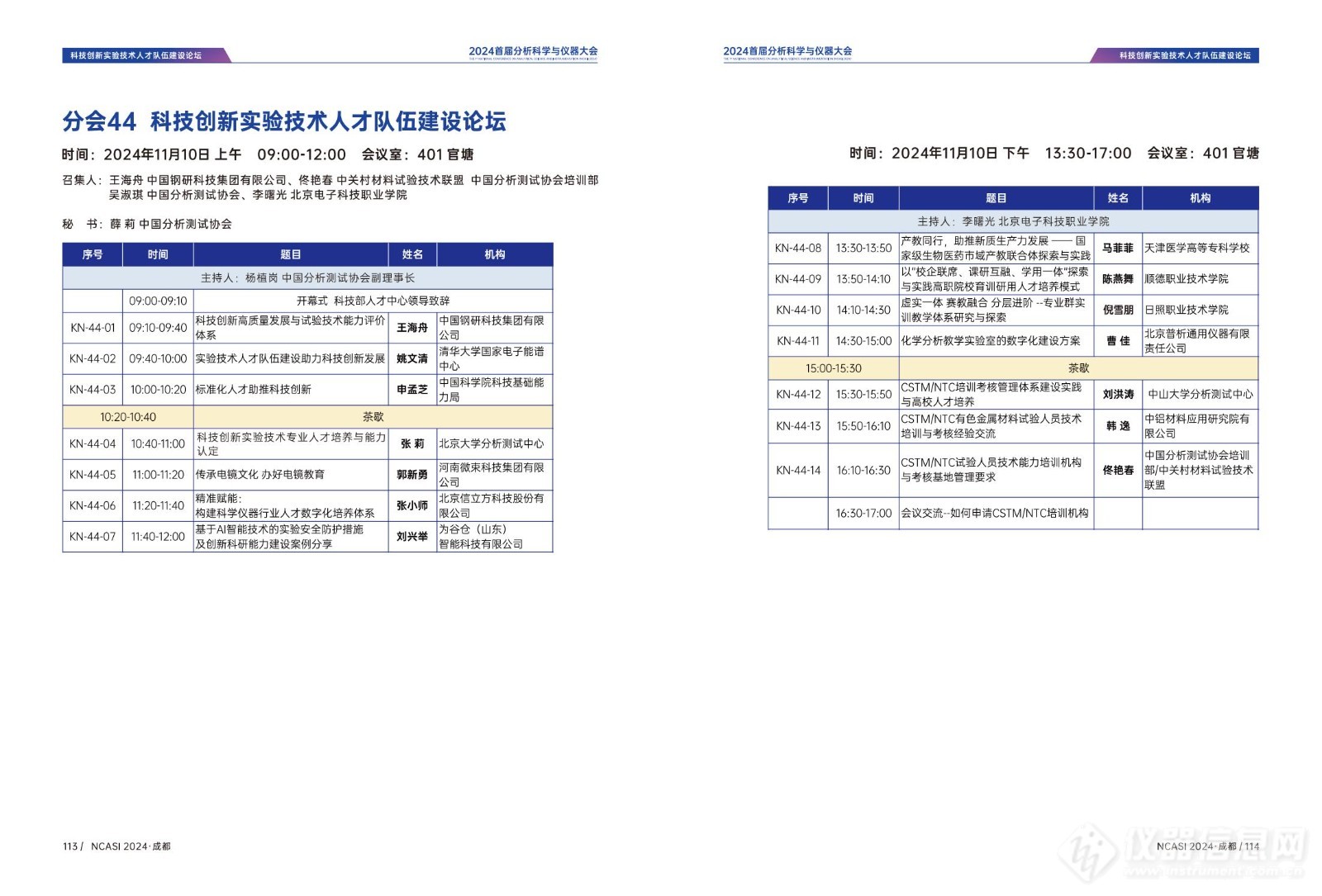
Task: Click title '标准化人才助推科技创新'
Action: [254, 389]
